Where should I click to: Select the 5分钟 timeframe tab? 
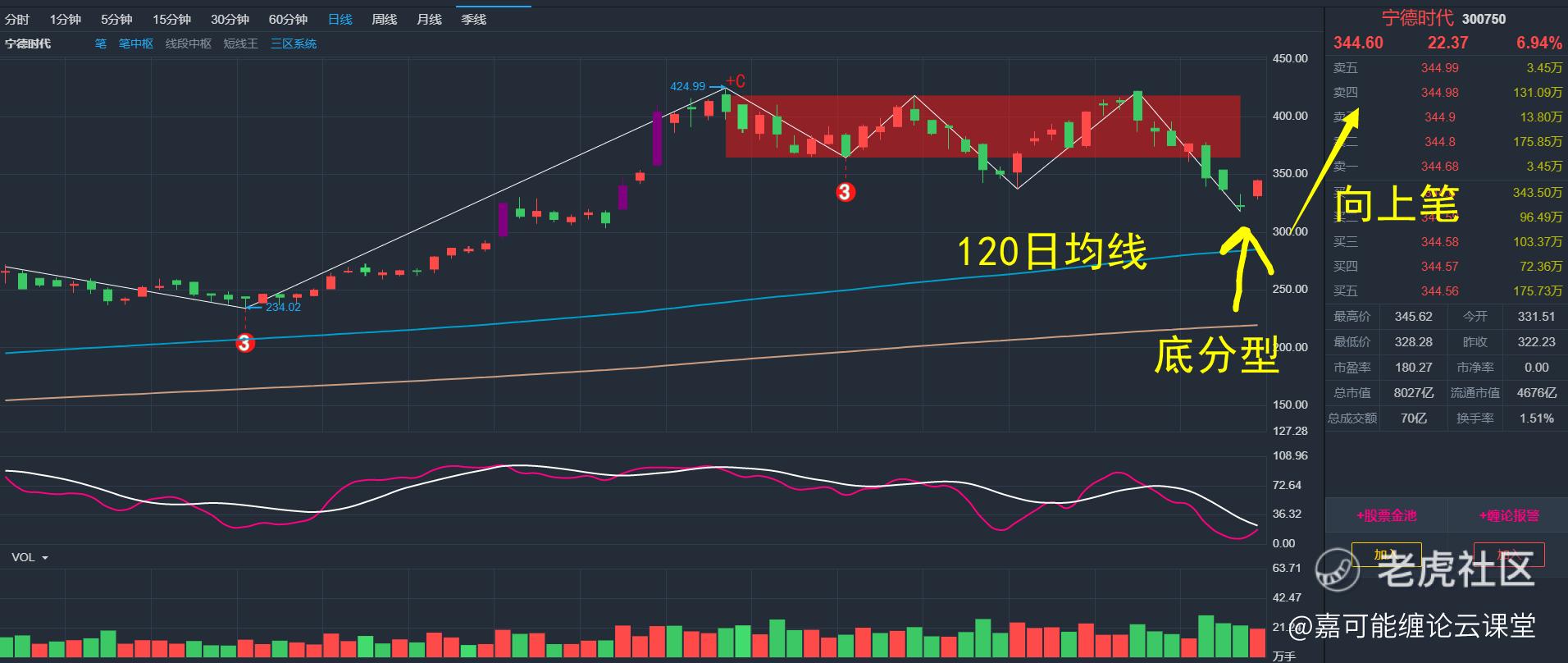click(116, 19)
